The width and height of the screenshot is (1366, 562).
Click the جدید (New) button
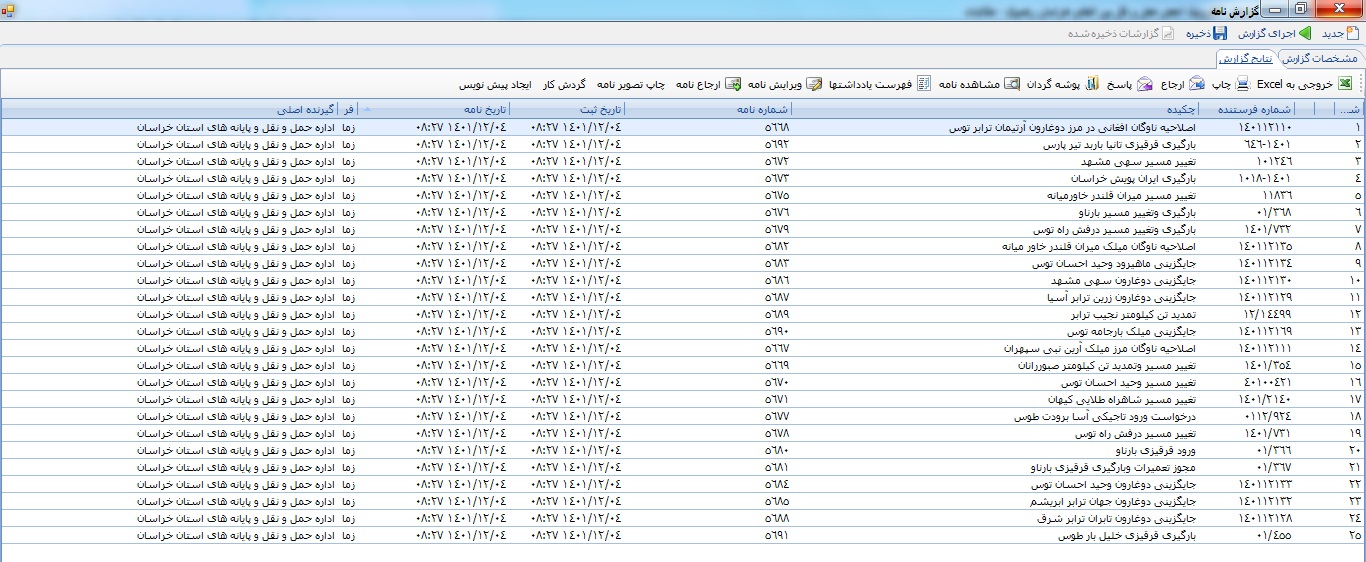click(x=1340, y=33)
